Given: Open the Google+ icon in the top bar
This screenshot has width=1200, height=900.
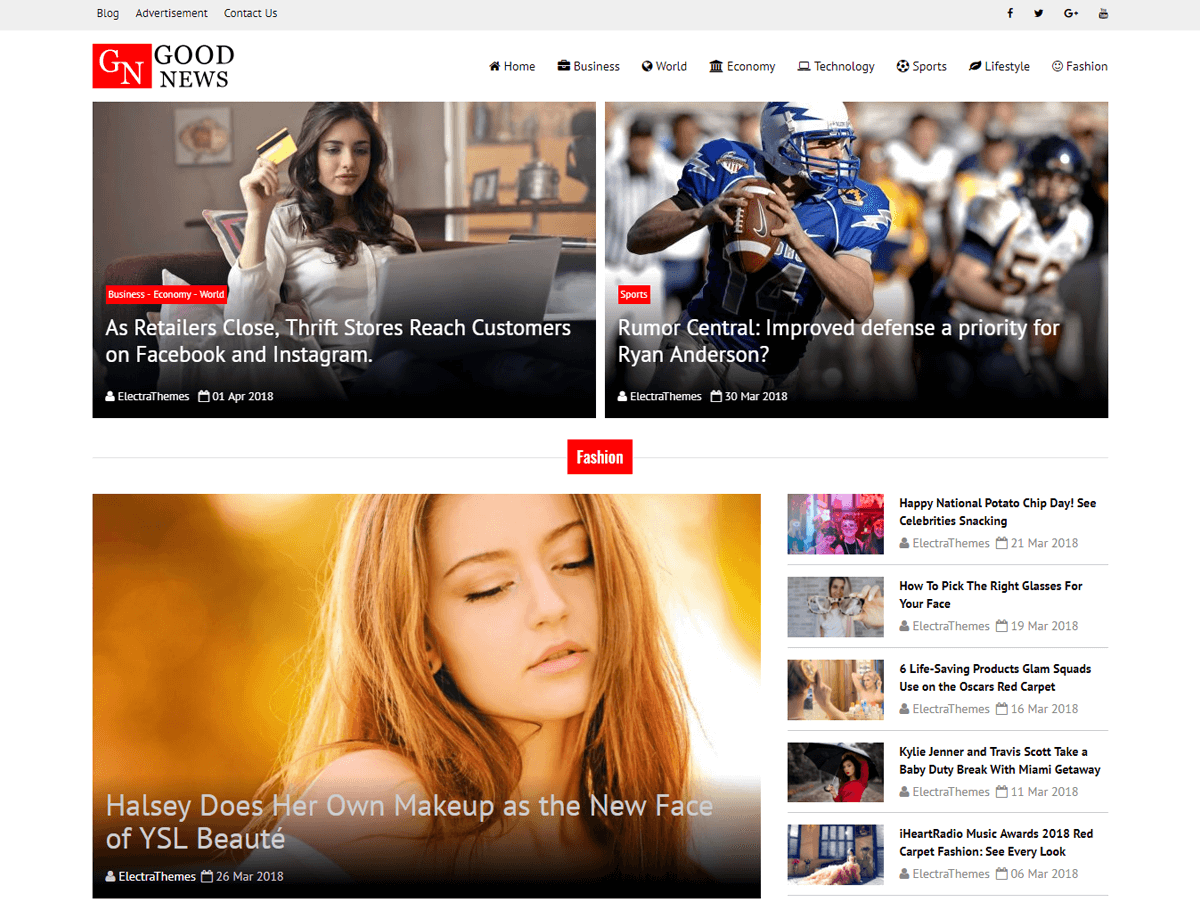Looking at the screenshot, I should pyautogui.click(x=1070, y=13).
